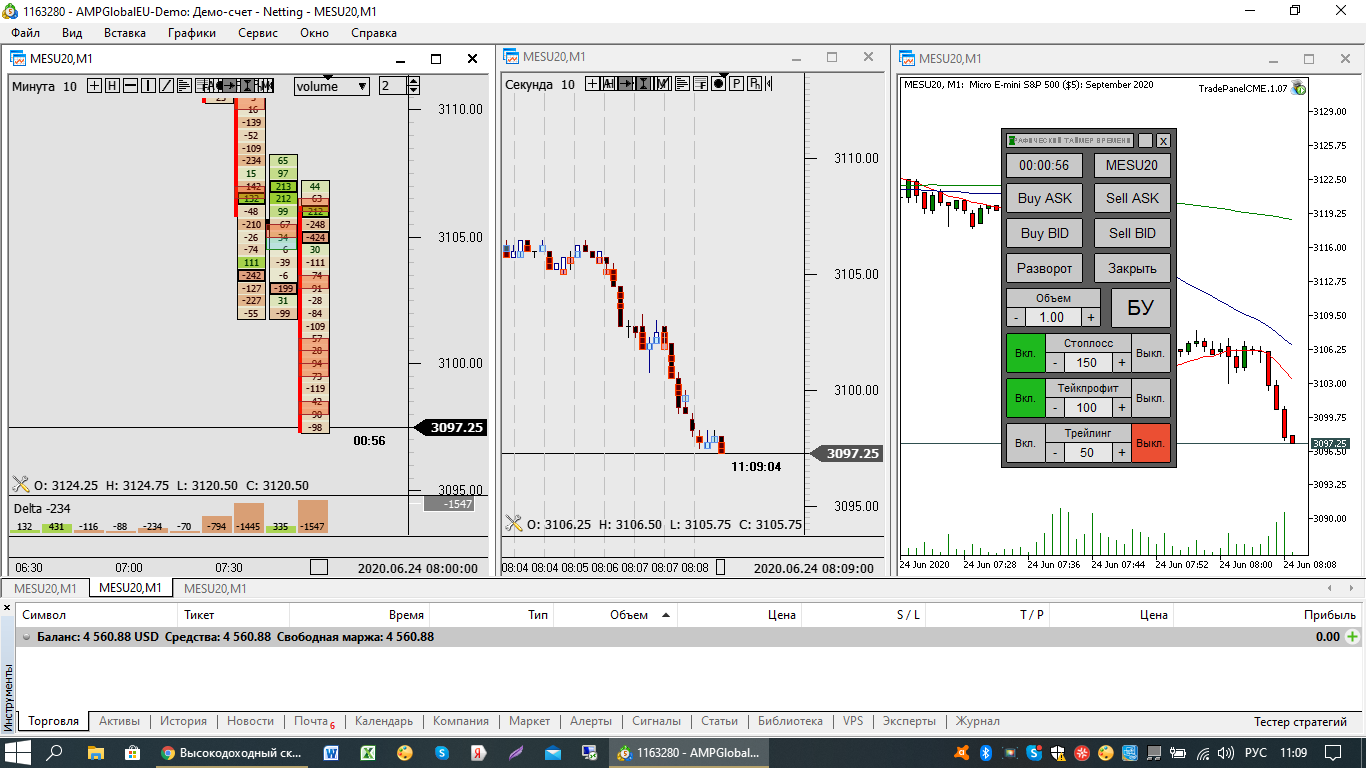Viewport: 1366px width, 768px height.
Task: Click the F-marked profile icon in Секунда toolbar
Action: click(700, 84)
